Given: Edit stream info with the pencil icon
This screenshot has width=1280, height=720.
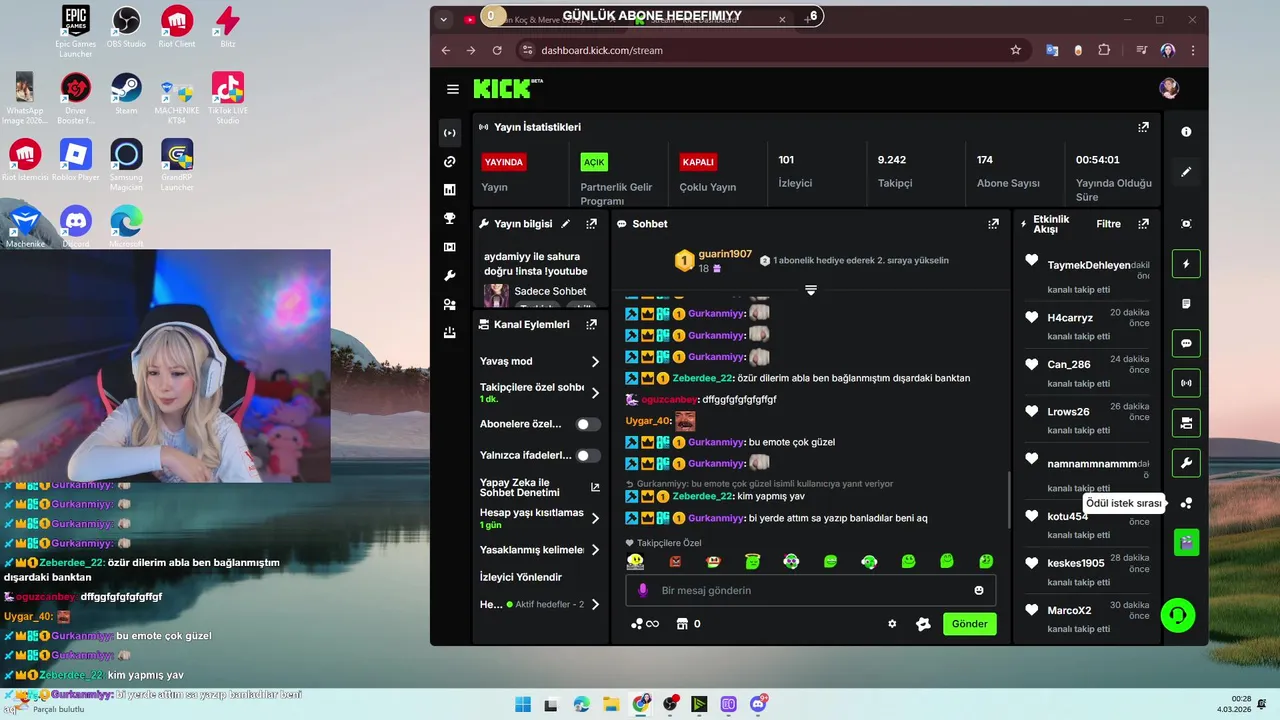Looking at the screenshot, I should tap(566, 224).
